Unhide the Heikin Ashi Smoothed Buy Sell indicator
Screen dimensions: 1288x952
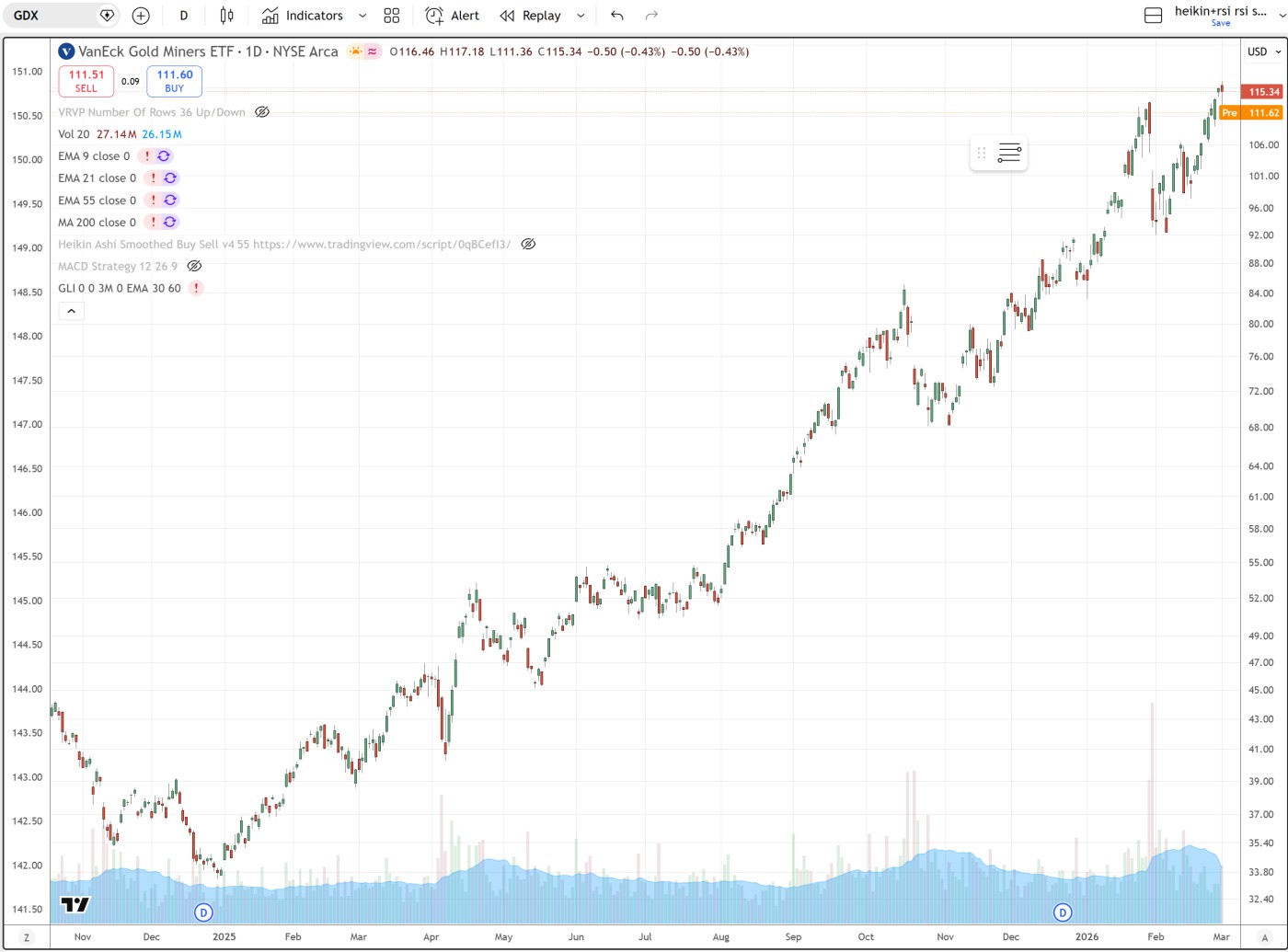coord(528,245)
